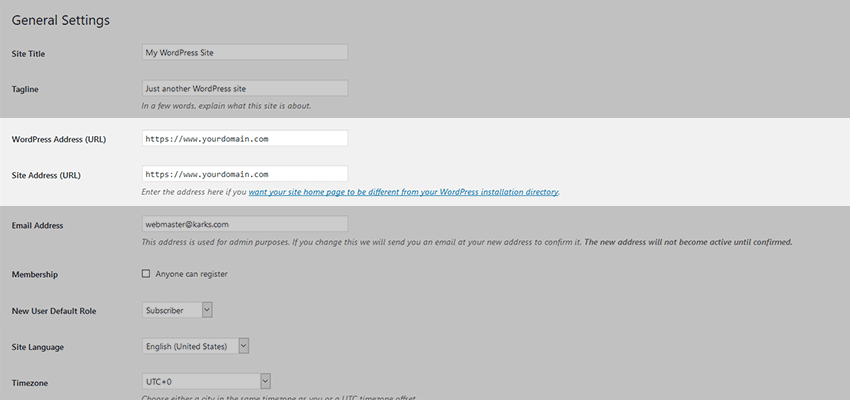Click the Site Title label

pyautogui.click(x=29, y=53)
